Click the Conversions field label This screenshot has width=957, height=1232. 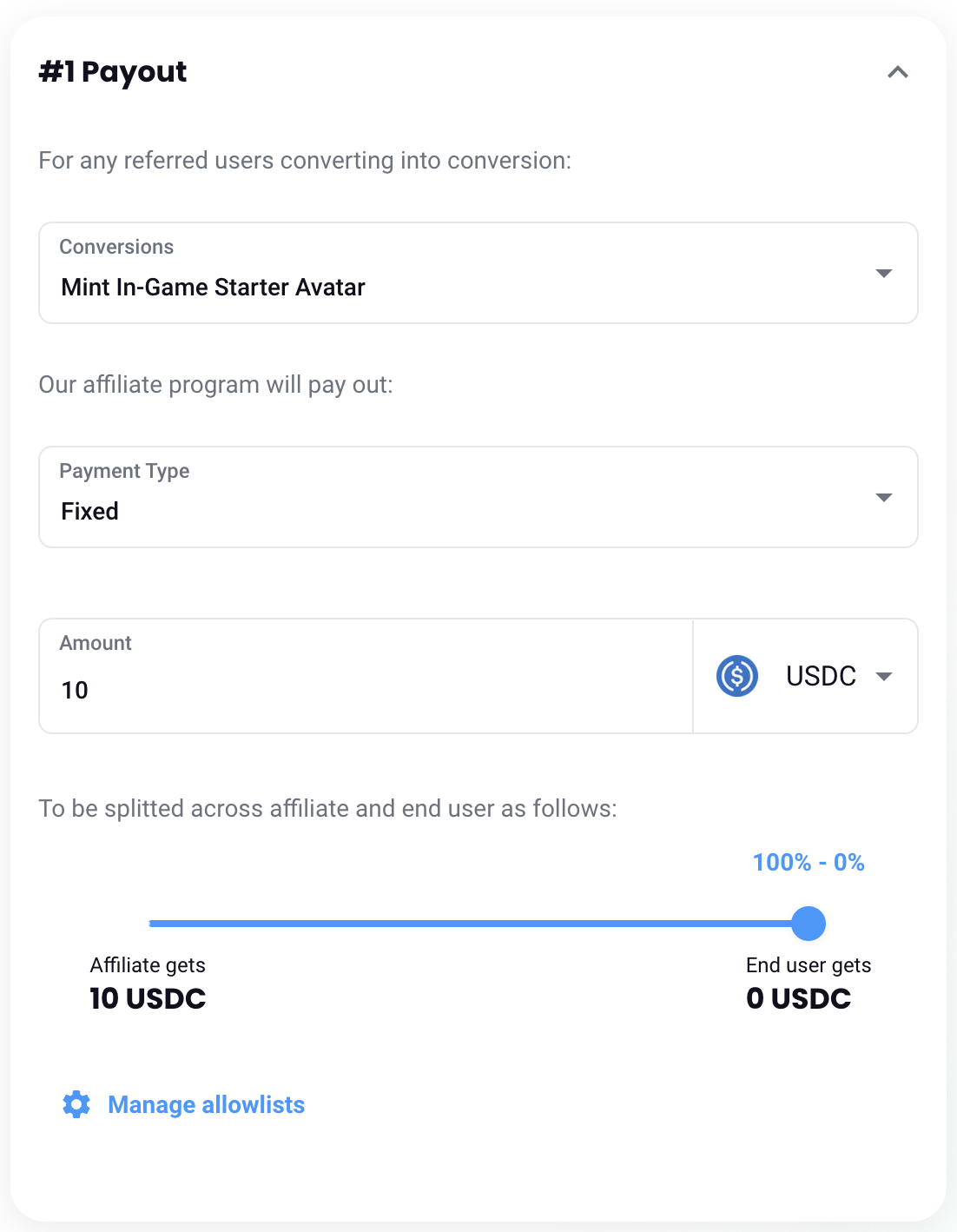(x=116, y=247)
